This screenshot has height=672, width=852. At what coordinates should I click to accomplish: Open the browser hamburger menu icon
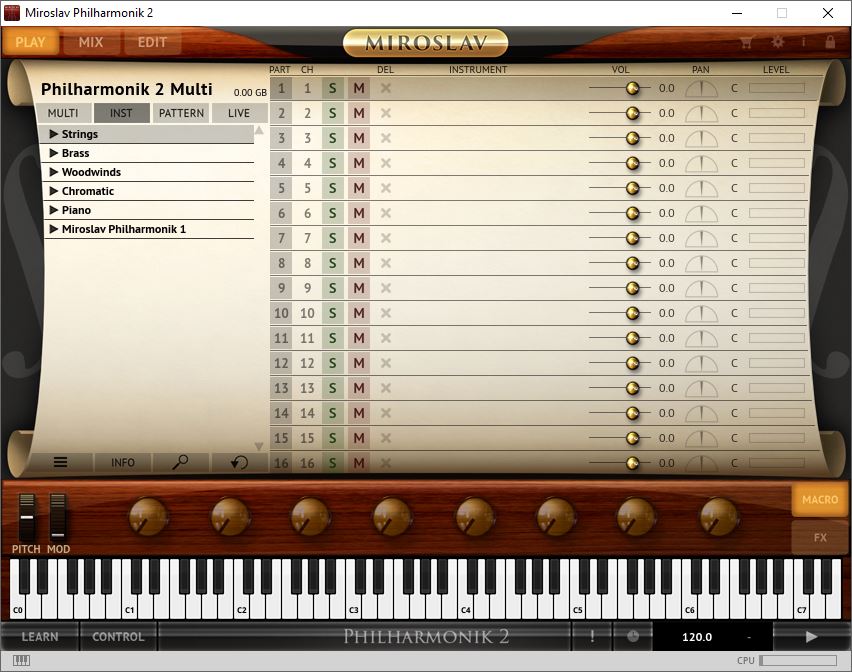tap(61, 462)
